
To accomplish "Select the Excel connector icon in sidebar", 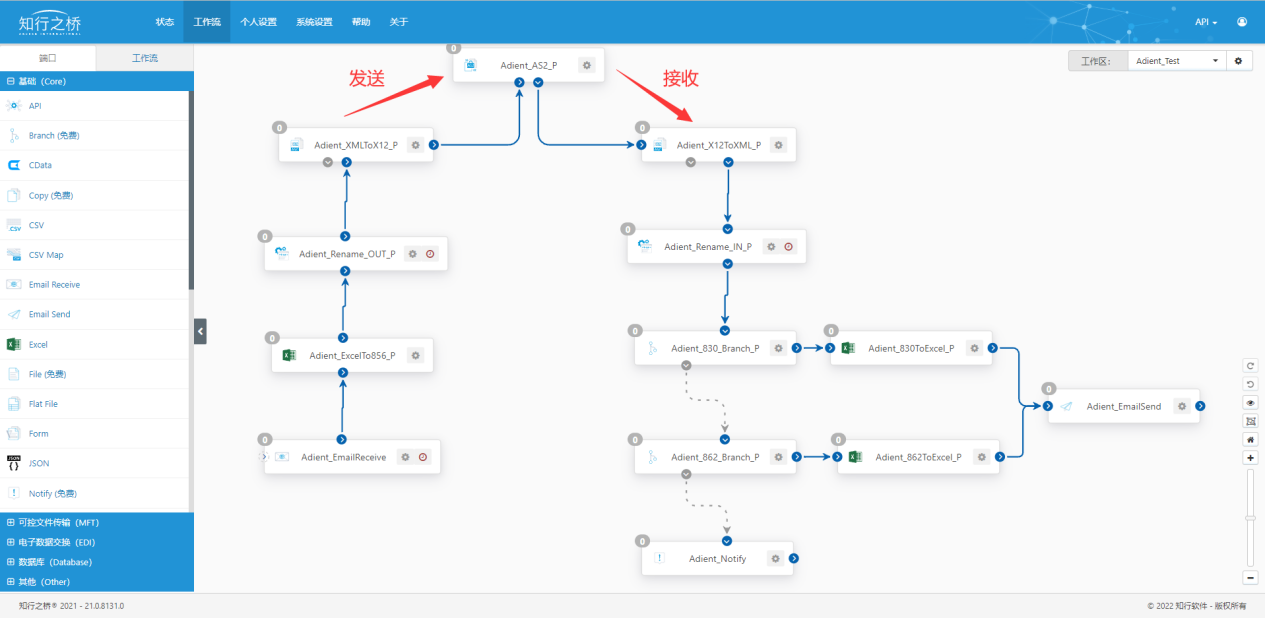I will (14, 344).
